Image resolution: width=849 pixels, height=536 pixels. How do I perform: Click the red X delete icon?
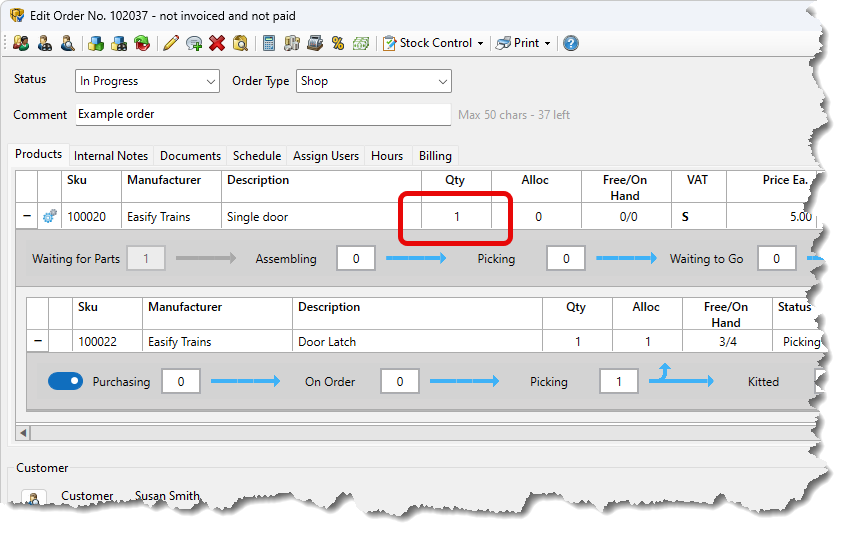[217, 43]
